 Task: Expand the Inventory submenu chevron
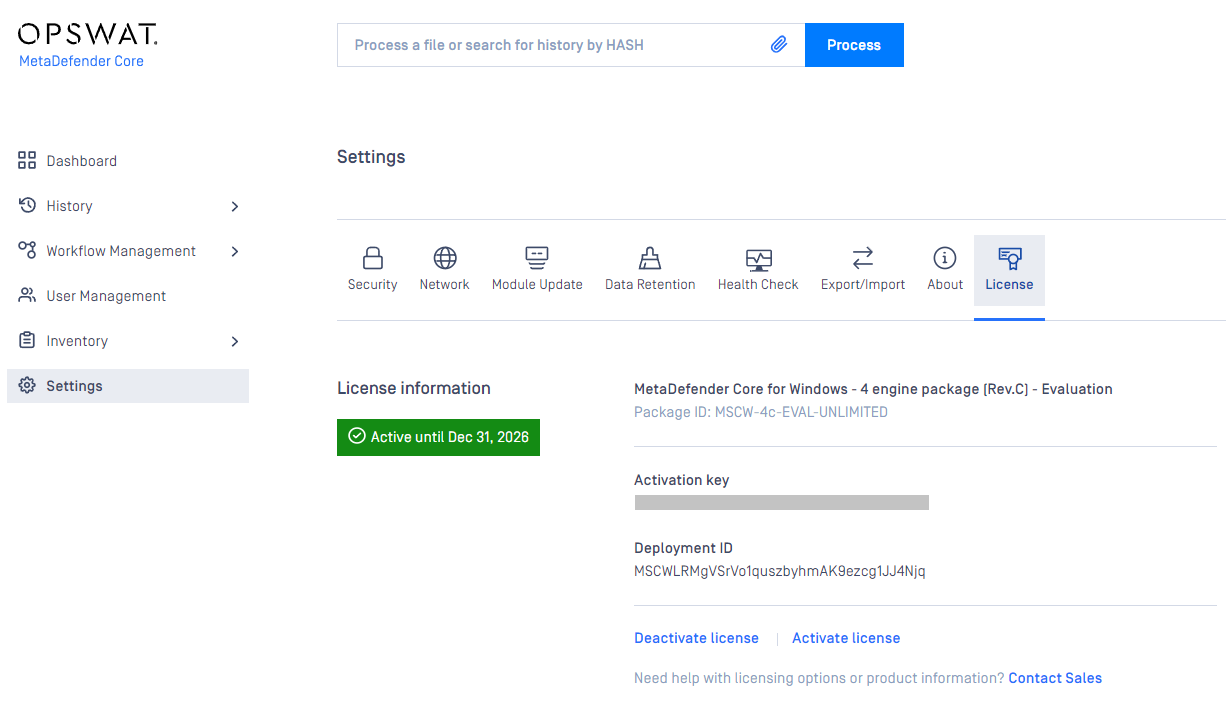235,341
